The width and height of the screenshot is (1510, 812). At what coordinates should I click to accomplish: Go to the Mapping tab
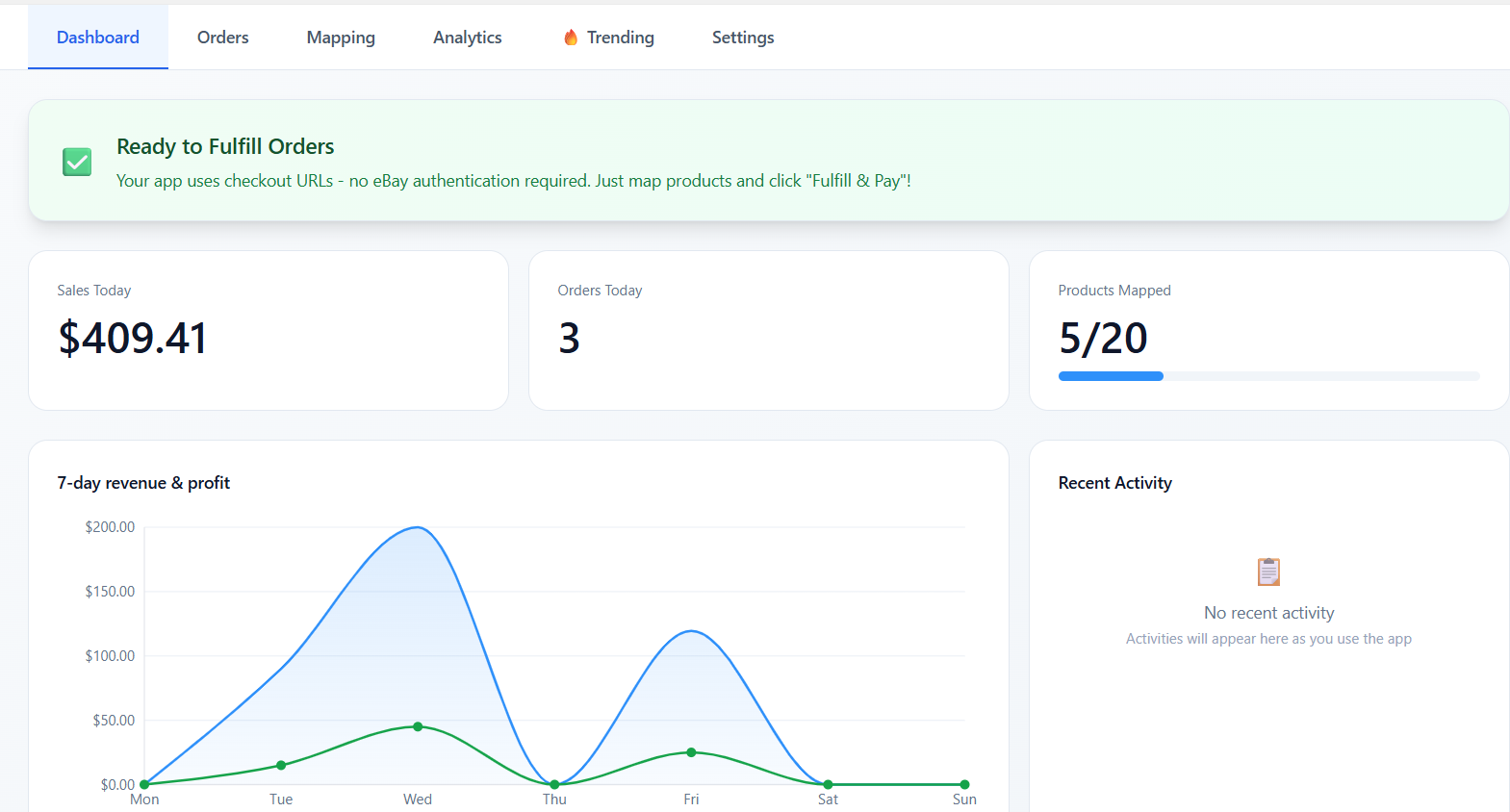click(341, 38)
